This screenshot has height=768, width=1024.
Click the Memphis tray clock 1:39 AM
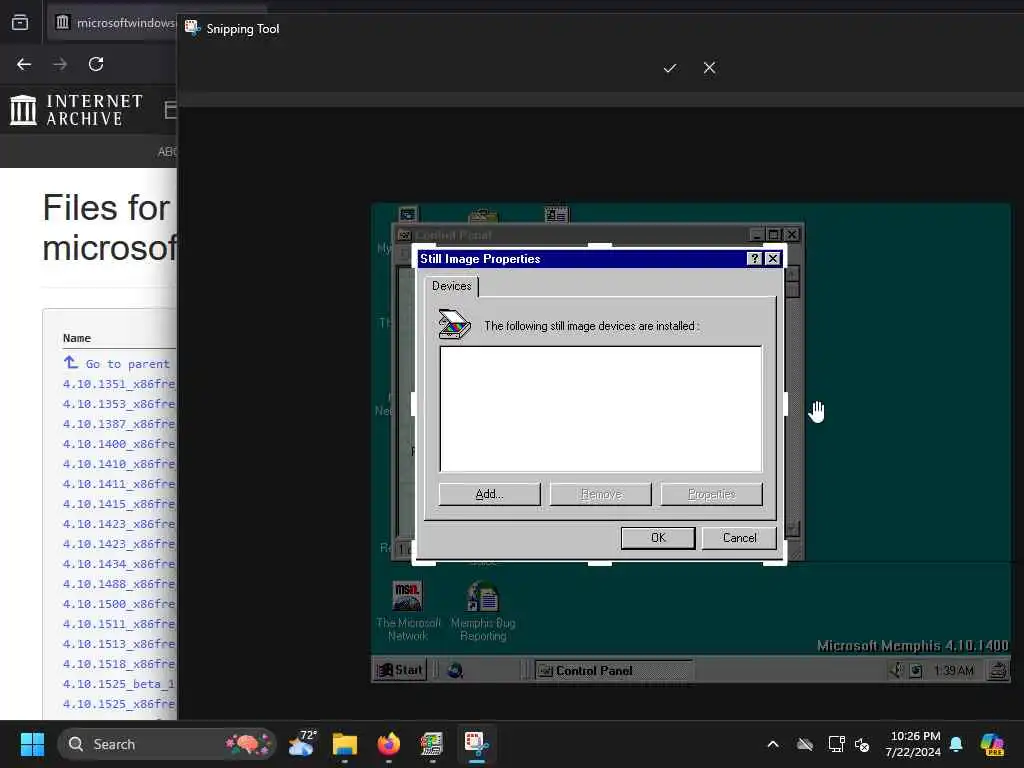point(953,671)
